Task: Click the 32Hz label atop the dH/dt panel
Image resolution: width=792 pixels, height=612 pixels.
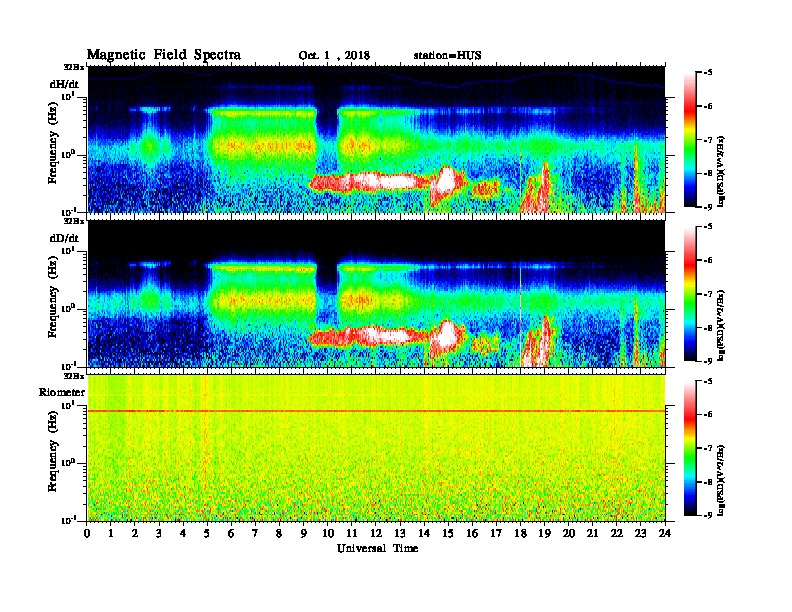Action: coord(74,67)
